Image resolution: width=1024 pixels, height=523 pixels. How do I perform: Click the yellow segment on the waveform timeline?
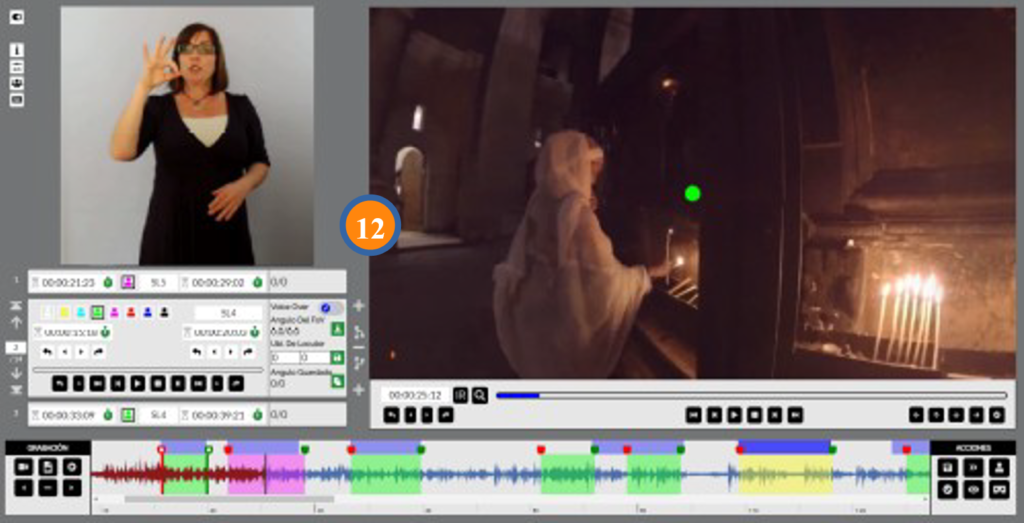(x=785, y=474)
